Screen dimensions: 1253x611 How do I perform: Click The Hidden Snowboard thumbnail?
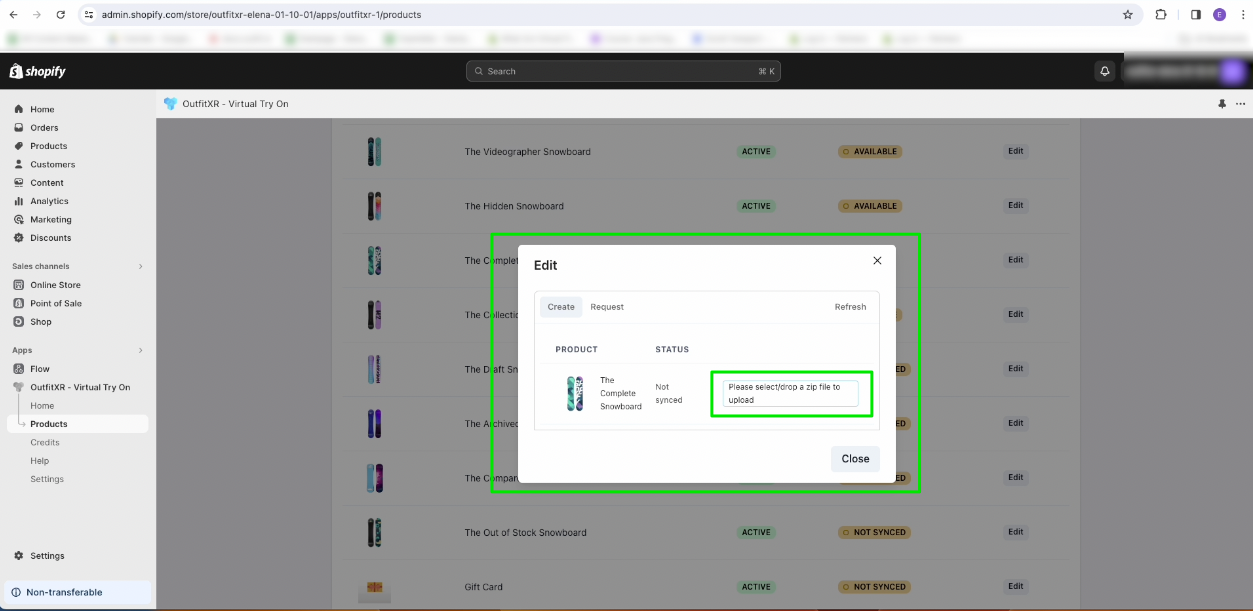point(374,206)
